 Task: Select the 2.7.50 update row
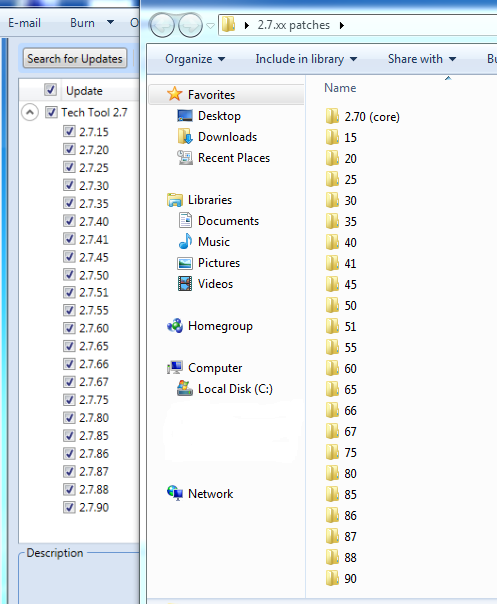(94, 275)
